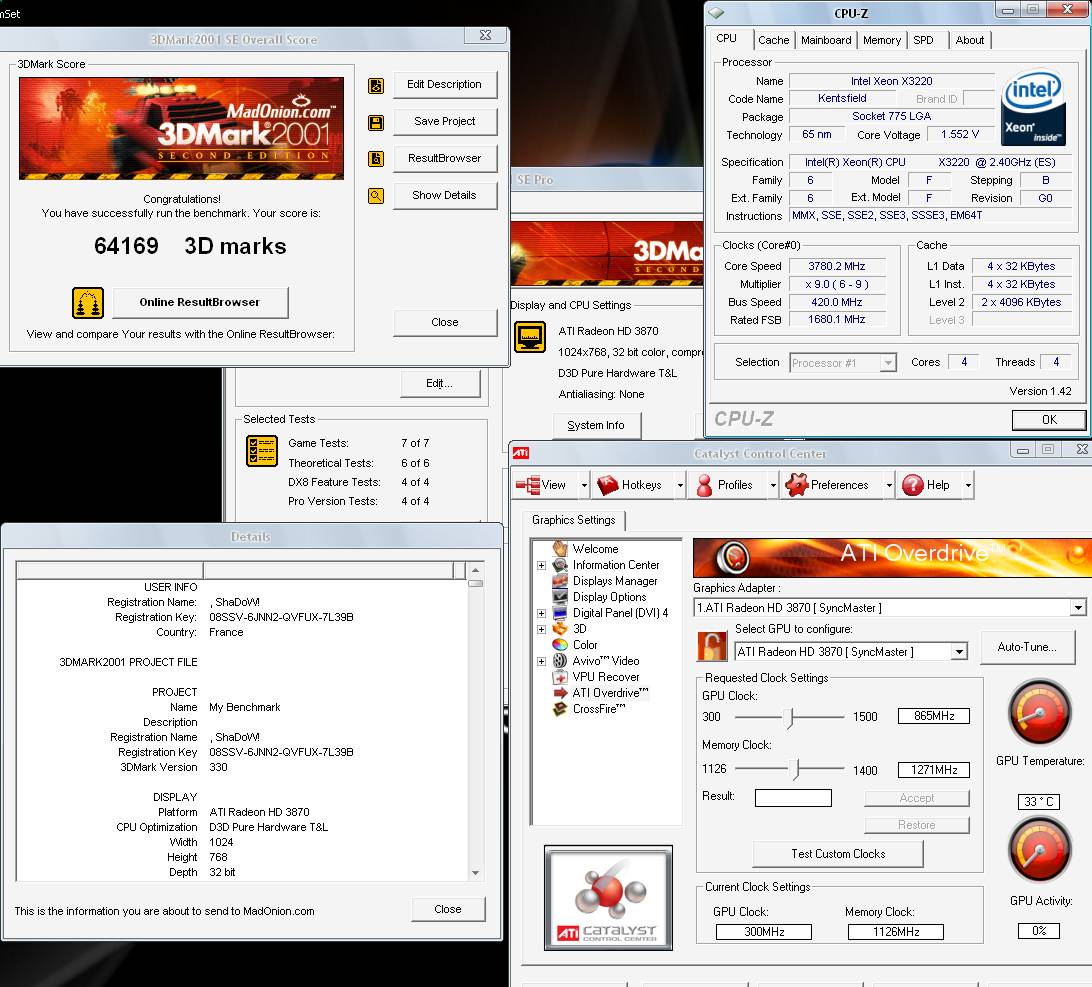Image resolution: width=1092 pixels, height=987 pixels.
Task: Click the Online ResultBrowser yellow icon
Action: 88,302
